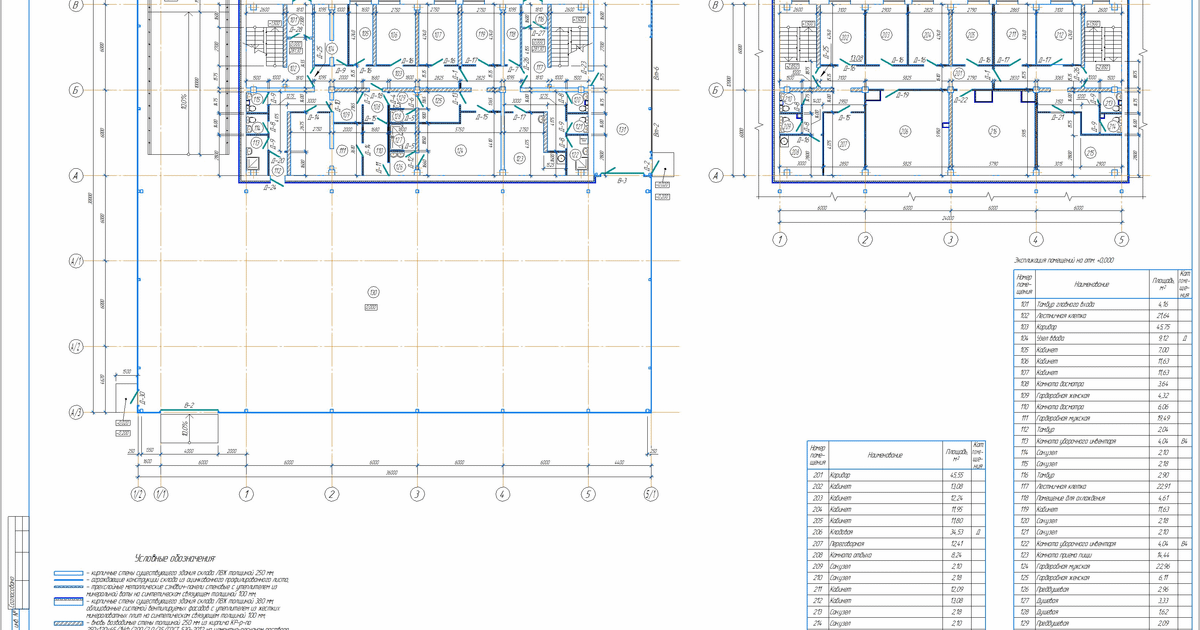This screenshot has width=1200, height=630.
Task: Click 'Переговорная' in row 207
Action: click(x=848, y=543)
